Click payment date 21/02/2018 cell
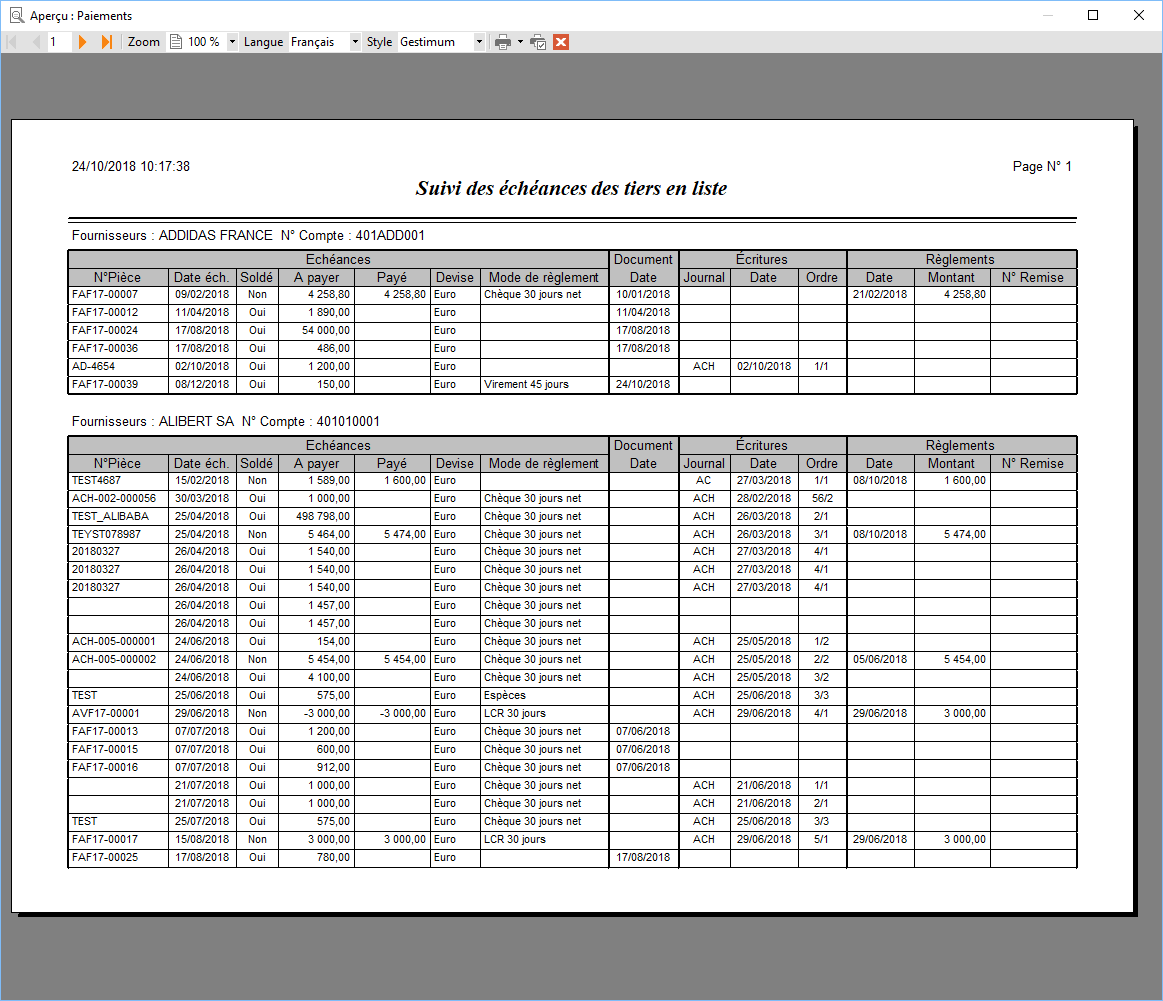 tap(880, 294)
